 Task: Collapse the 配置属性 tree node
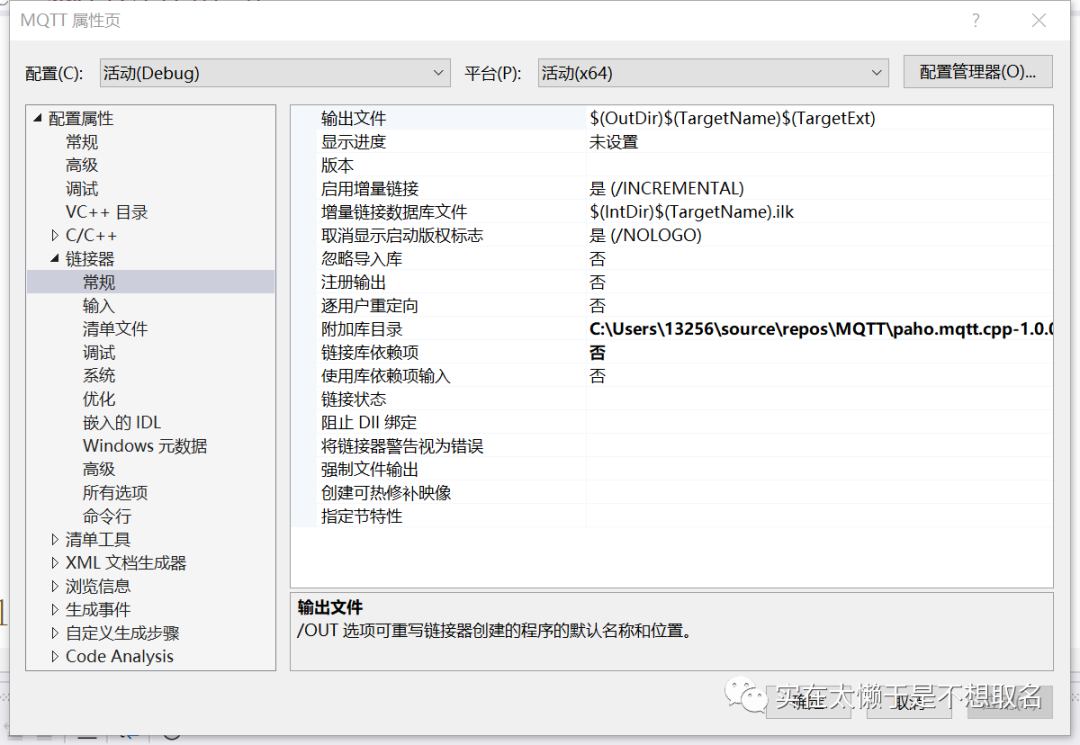[38, 119]
